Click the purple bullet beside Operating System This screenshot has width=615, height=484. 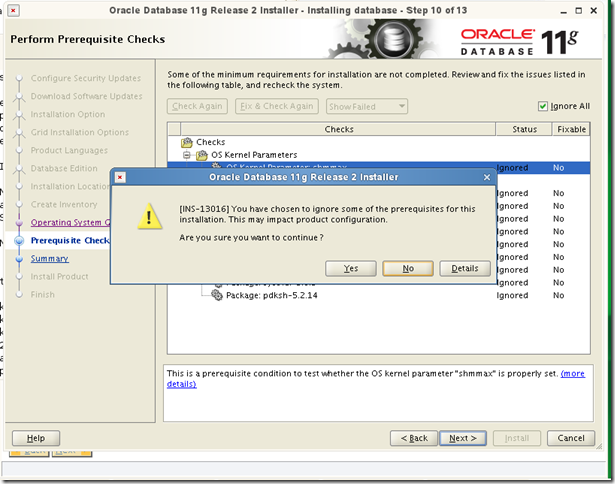(19, 222)
